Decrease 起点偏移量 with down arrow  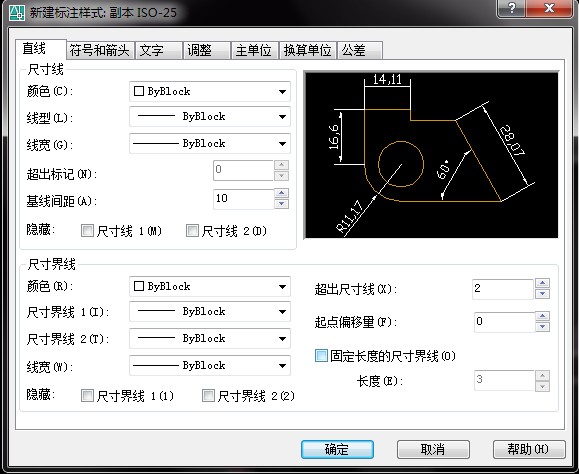(542, 327)
